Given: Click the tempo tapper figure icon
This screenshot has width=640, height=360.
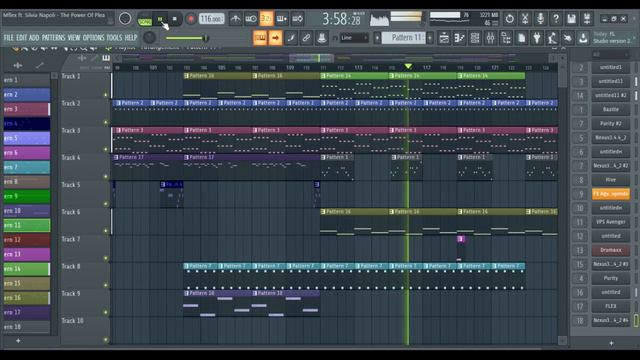Looking at the screenshot, I should pos(552,38).
